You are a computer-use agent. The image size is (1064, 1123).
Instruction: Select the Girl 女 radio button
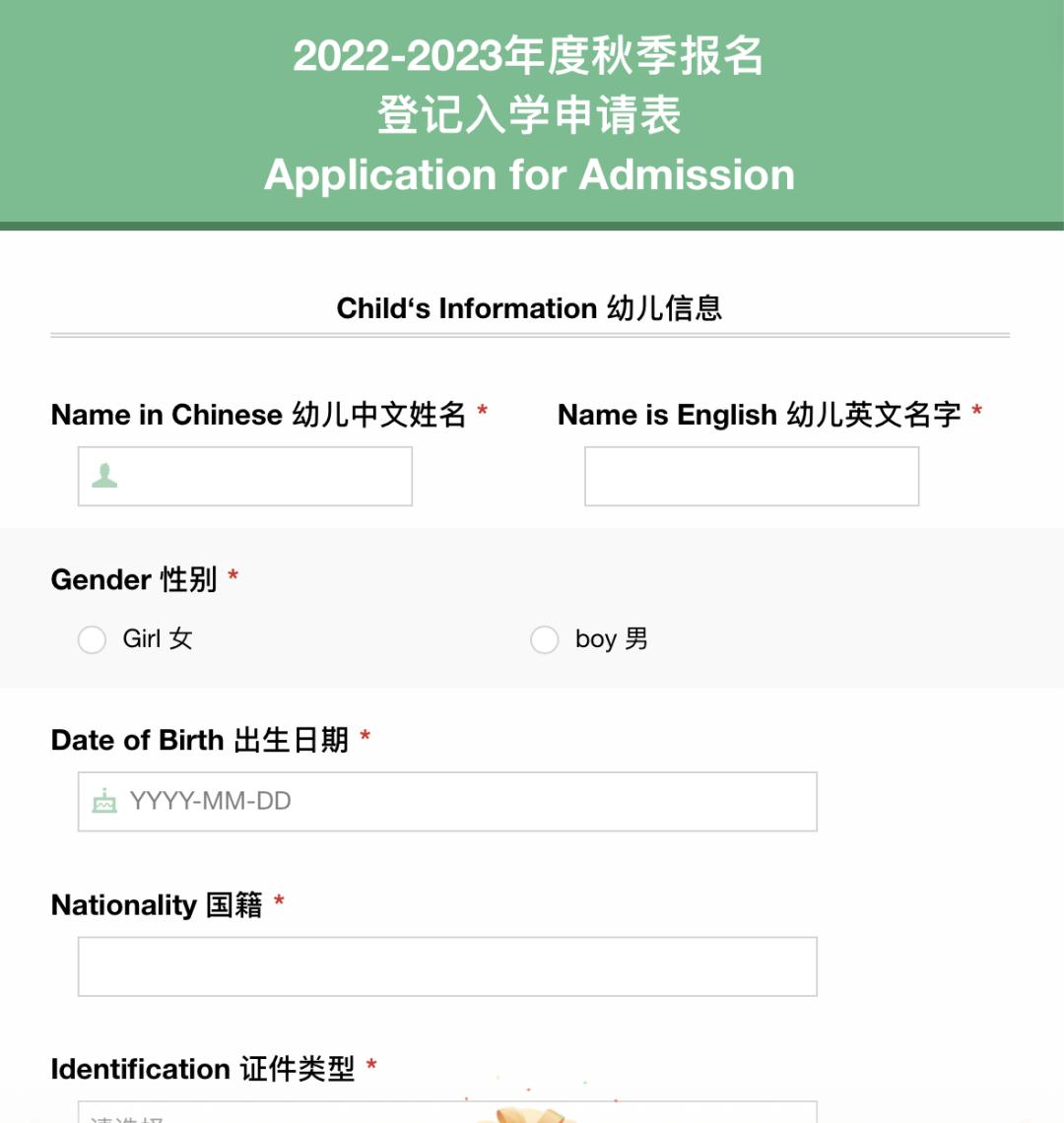pyautogui.click(x=92, y=639)
